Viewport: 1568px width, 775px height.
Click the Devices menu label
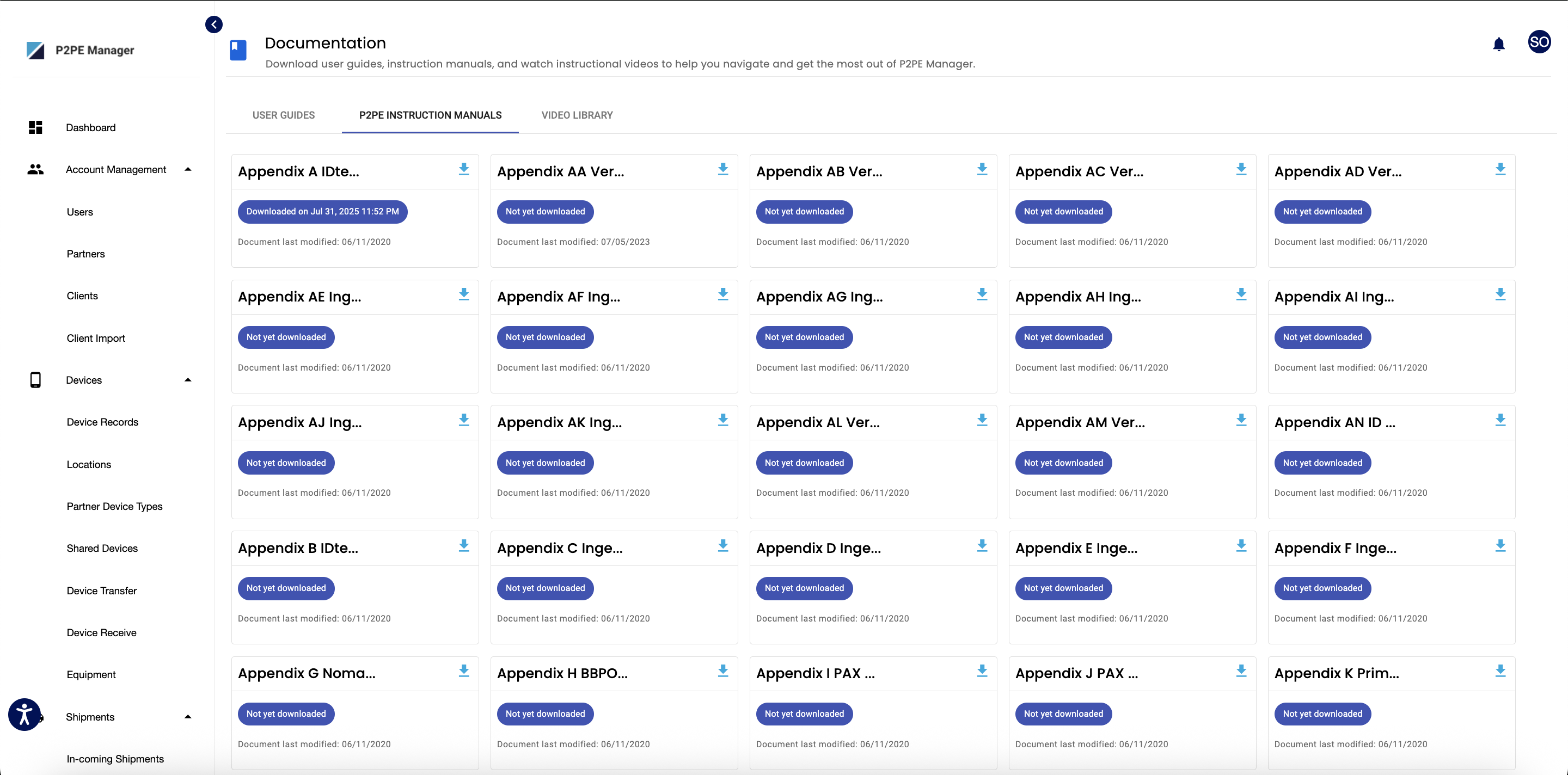(x=84, y=380)
